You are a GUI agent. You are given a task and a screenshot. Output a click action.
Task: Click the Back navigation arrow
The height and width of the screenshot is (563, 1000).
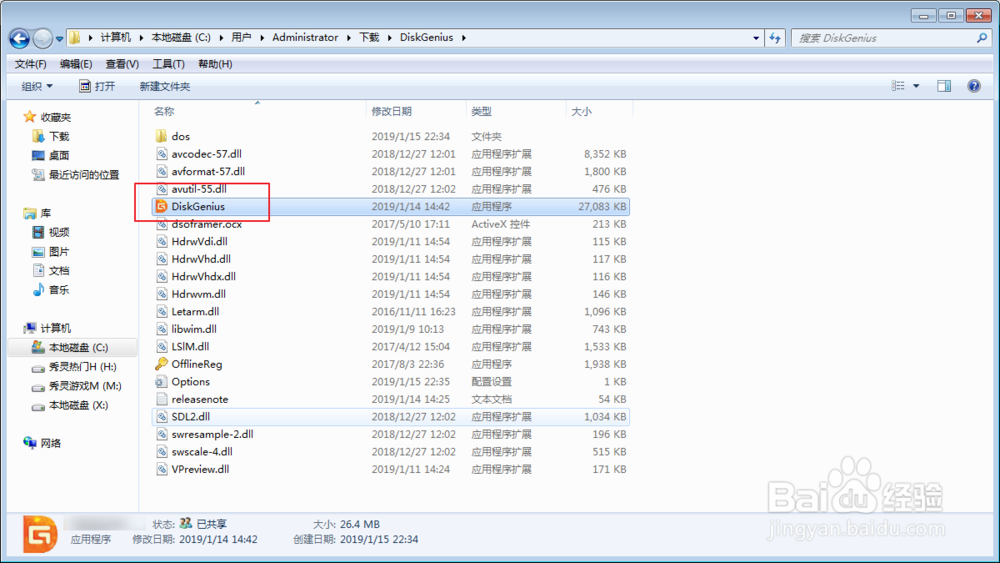tap(19, 39)
